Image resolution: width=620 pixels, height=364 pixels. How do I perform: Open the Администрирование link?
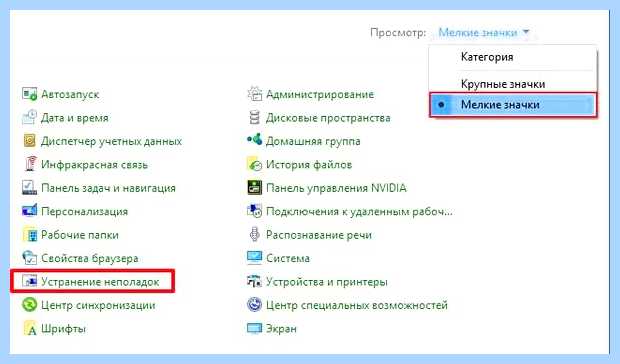320,94
